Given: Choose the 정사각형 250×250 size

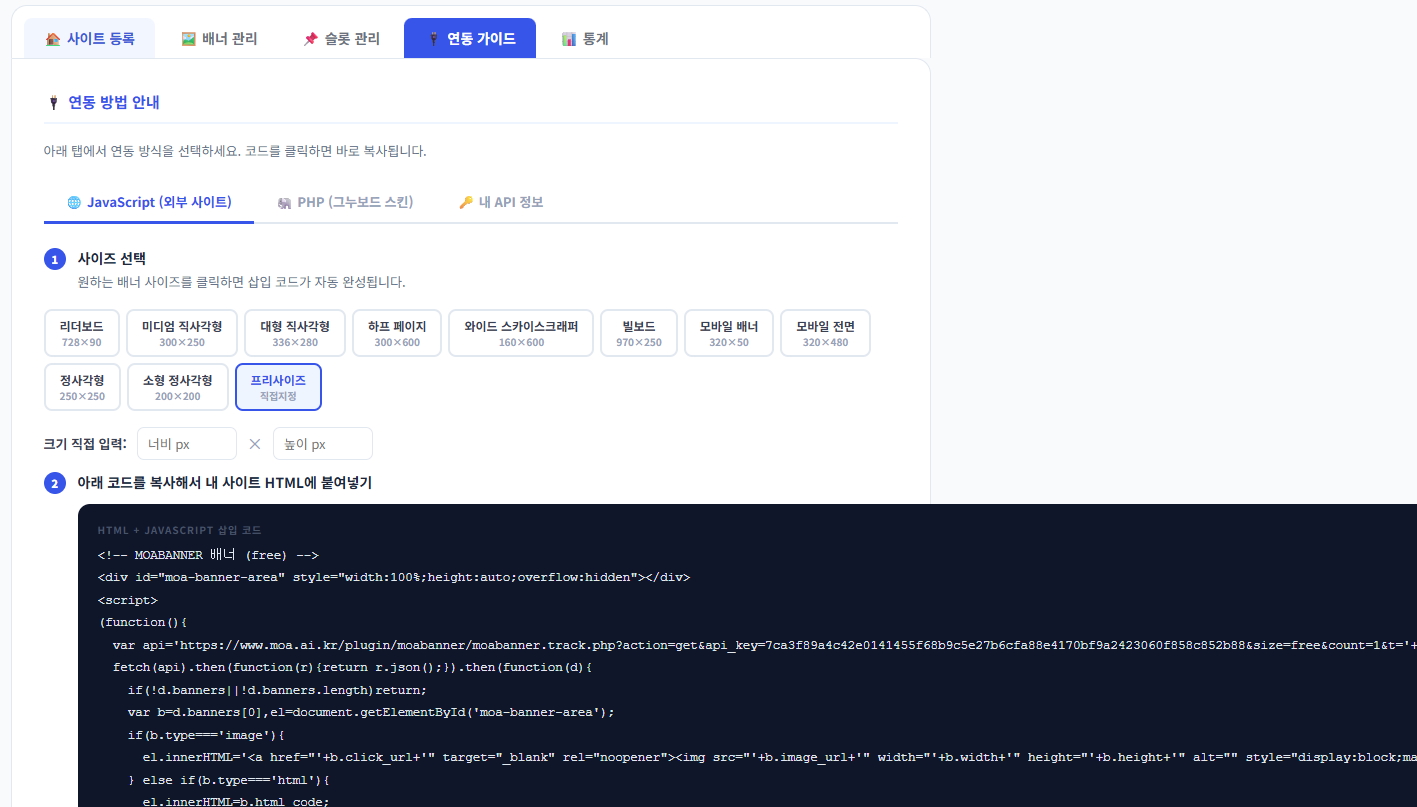Looking at the screenshot, I should pos(82,387).
